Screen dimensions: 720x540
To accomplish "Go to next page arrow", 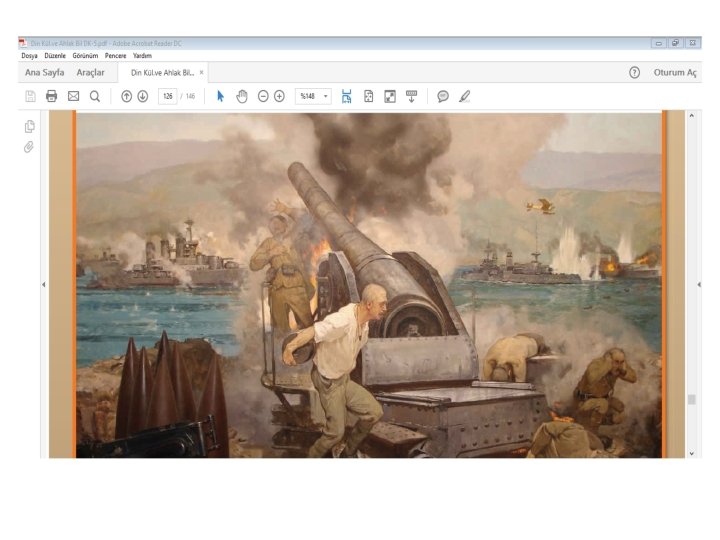I will 143,96.
